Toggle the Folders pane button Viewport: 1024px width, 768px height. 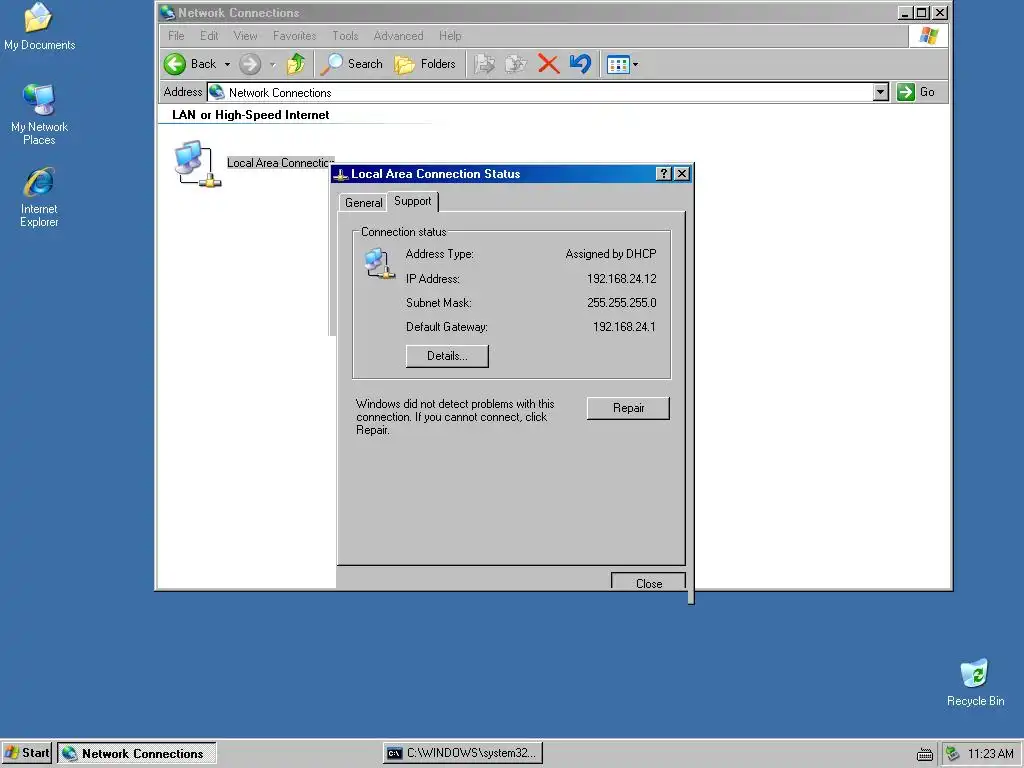425,64
